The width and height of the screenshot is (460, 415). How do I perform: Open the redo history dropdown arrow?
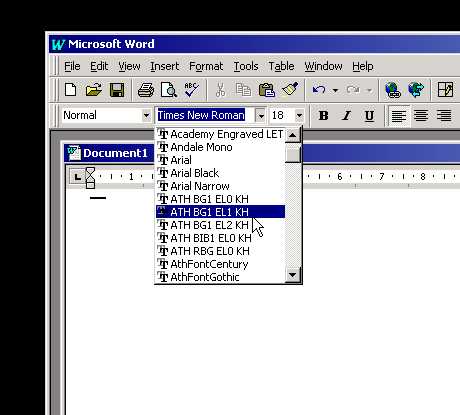pyautogui.click(x=369, y=90)
